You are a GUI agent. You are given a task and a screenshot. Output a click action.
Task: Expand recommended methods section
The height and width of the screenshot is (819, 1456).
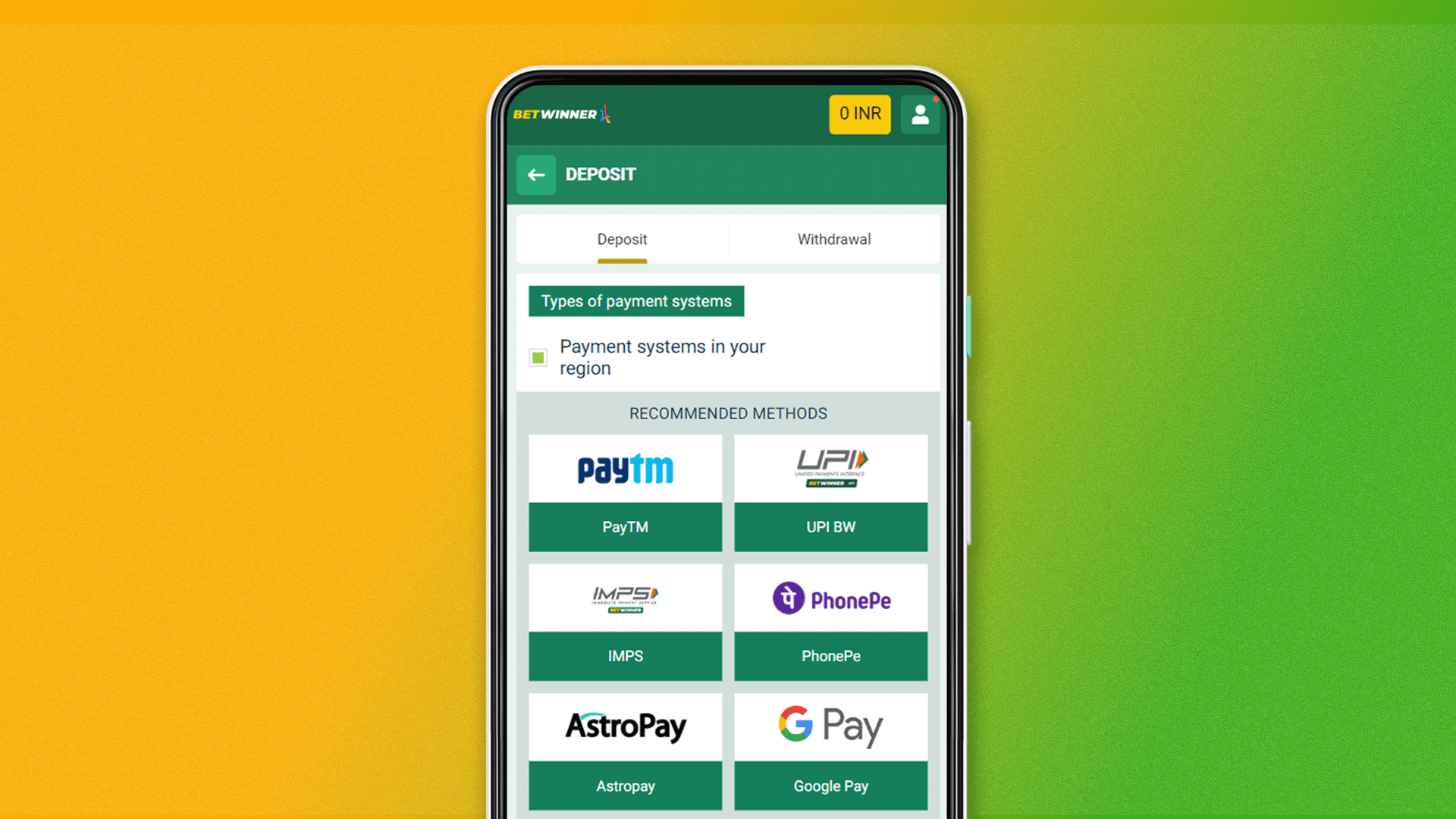(727, 412)
